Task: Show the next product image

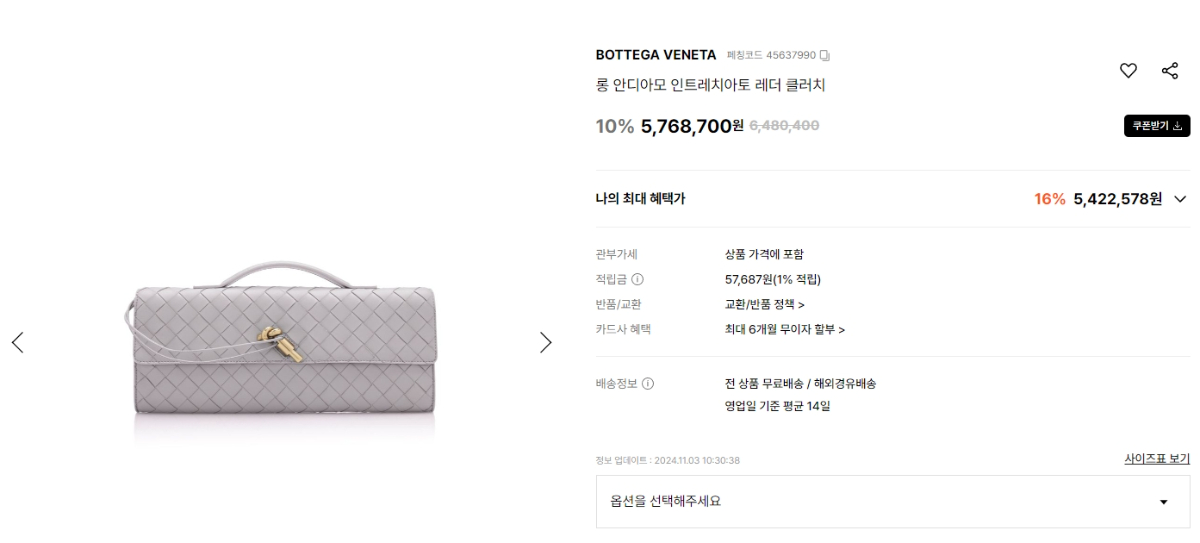Action: [x=545, y=343]
